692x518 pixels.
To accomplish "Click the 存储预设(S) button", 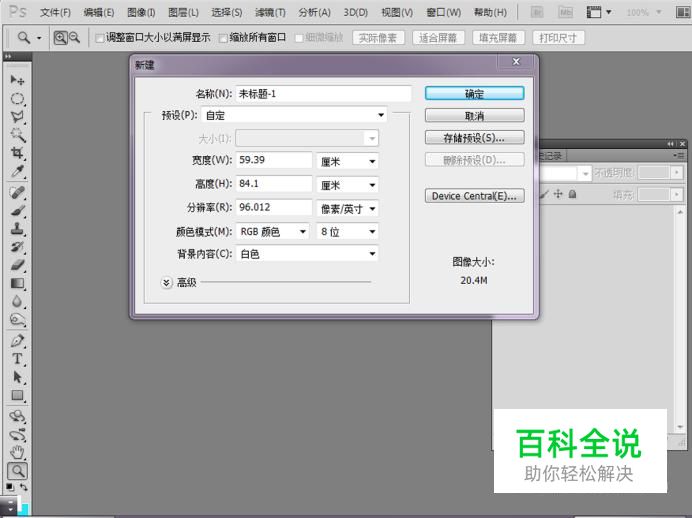I will [474, 138].
